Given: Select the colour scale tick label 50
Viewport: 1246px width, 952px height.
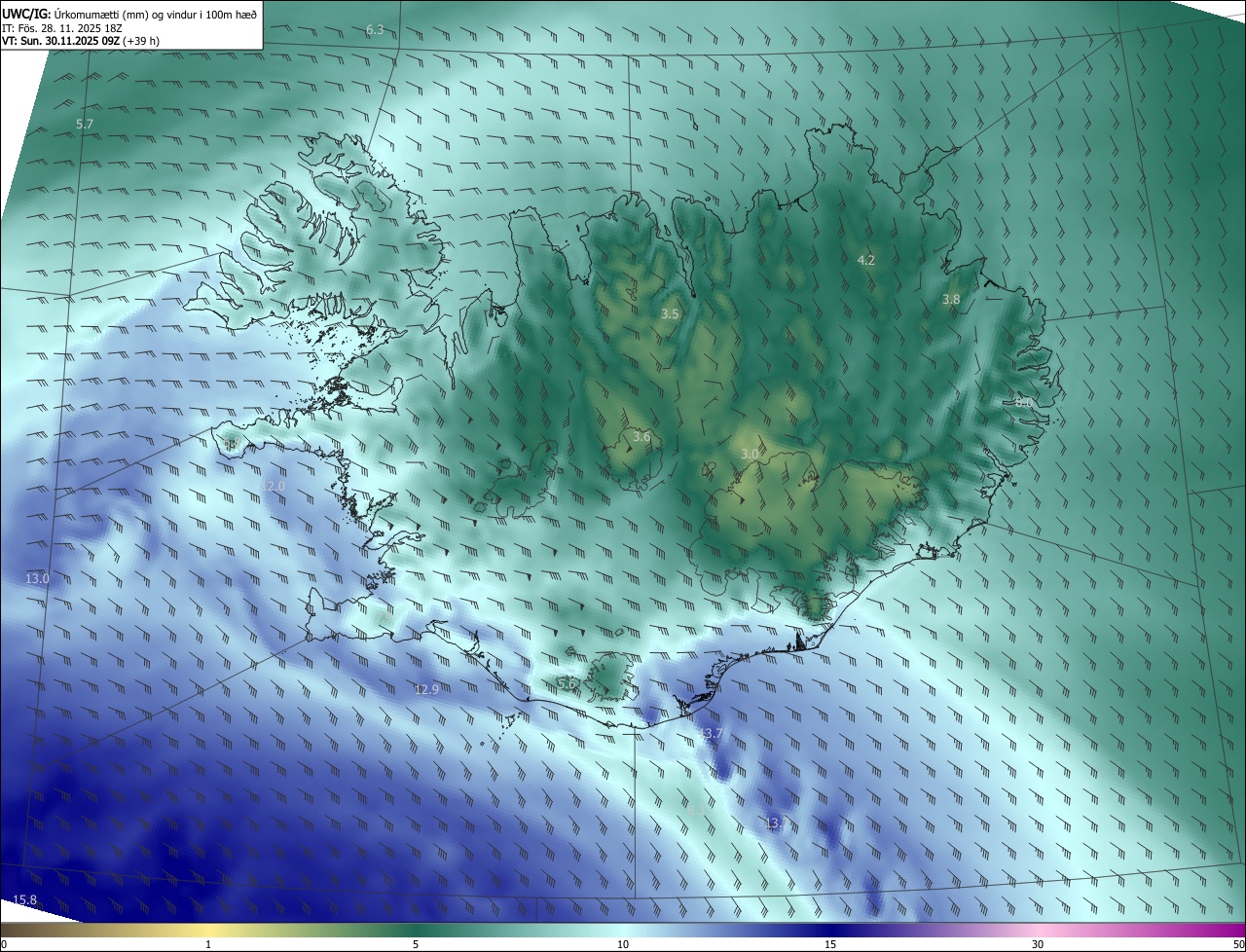Looking at the screenshot, I should 1238,944.
